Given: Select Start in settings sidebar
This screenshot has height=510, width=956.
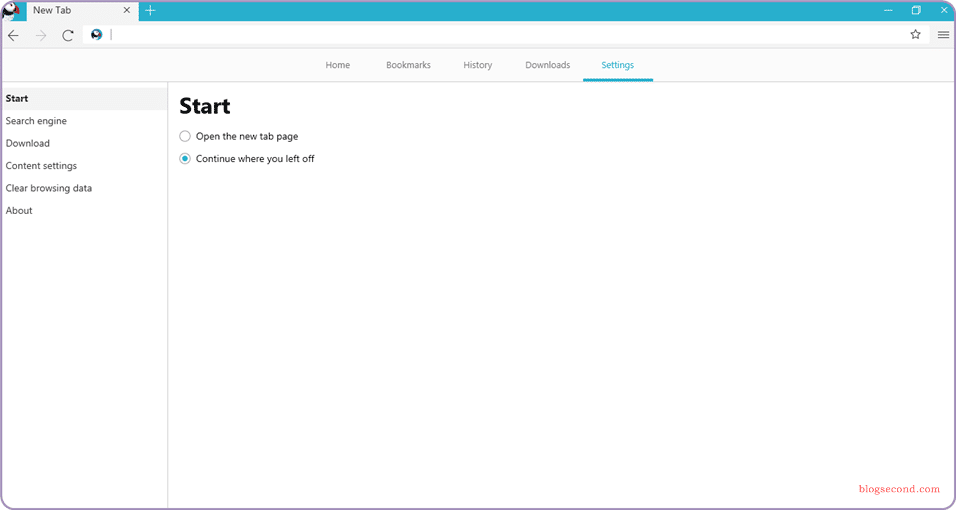Looking at the screenshot, I should click(x=85, y=99).
